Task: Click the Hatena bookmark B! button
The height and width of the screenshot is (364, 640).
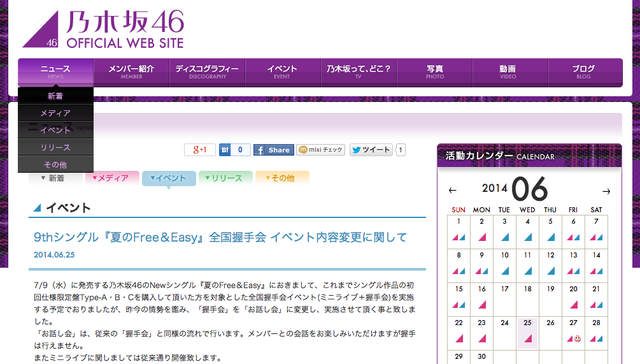Action: click(224, 150)
